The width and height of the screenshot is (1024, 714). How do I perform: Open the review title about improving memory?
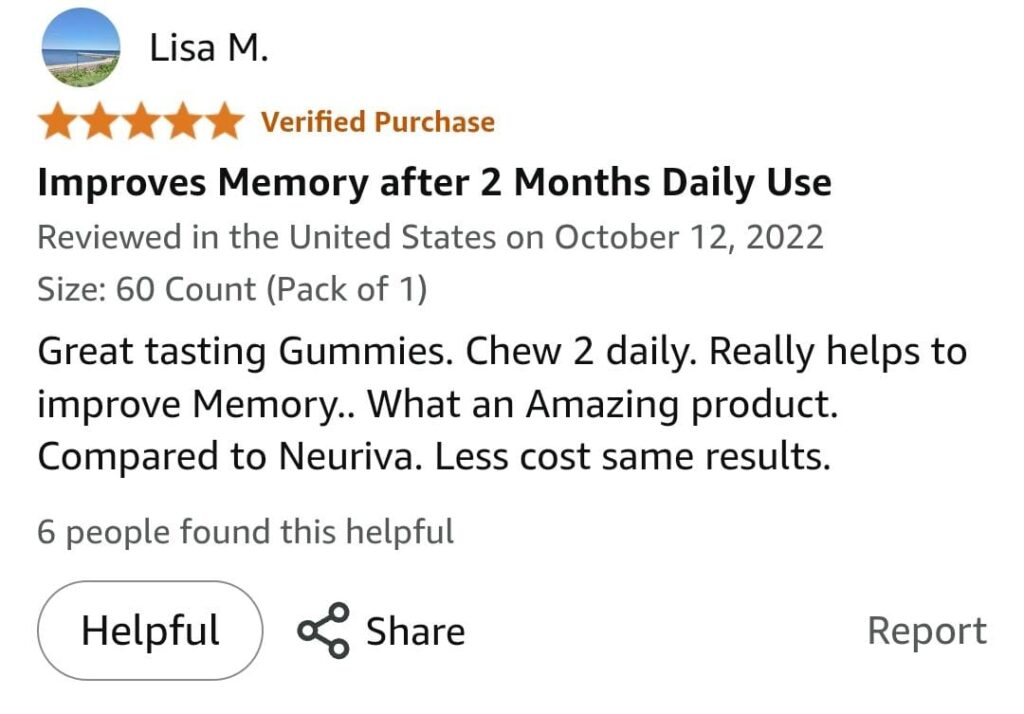pyautogui.click(x=434, y=183)
